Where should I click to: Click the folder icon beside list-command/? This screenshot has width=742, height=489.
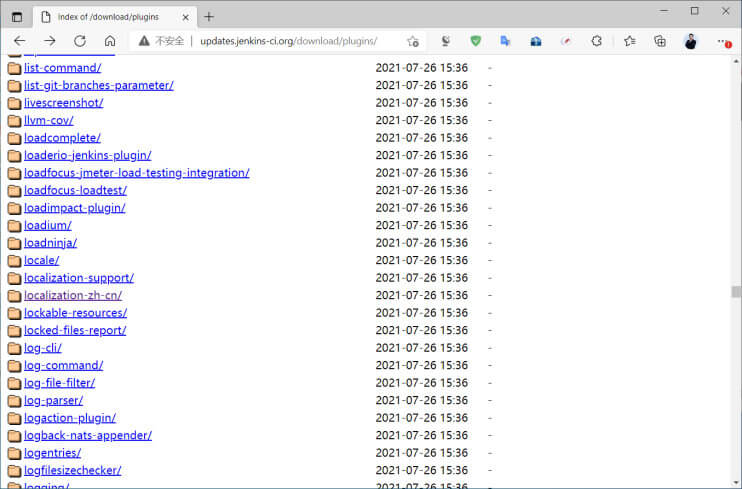(x=14, y=68)
